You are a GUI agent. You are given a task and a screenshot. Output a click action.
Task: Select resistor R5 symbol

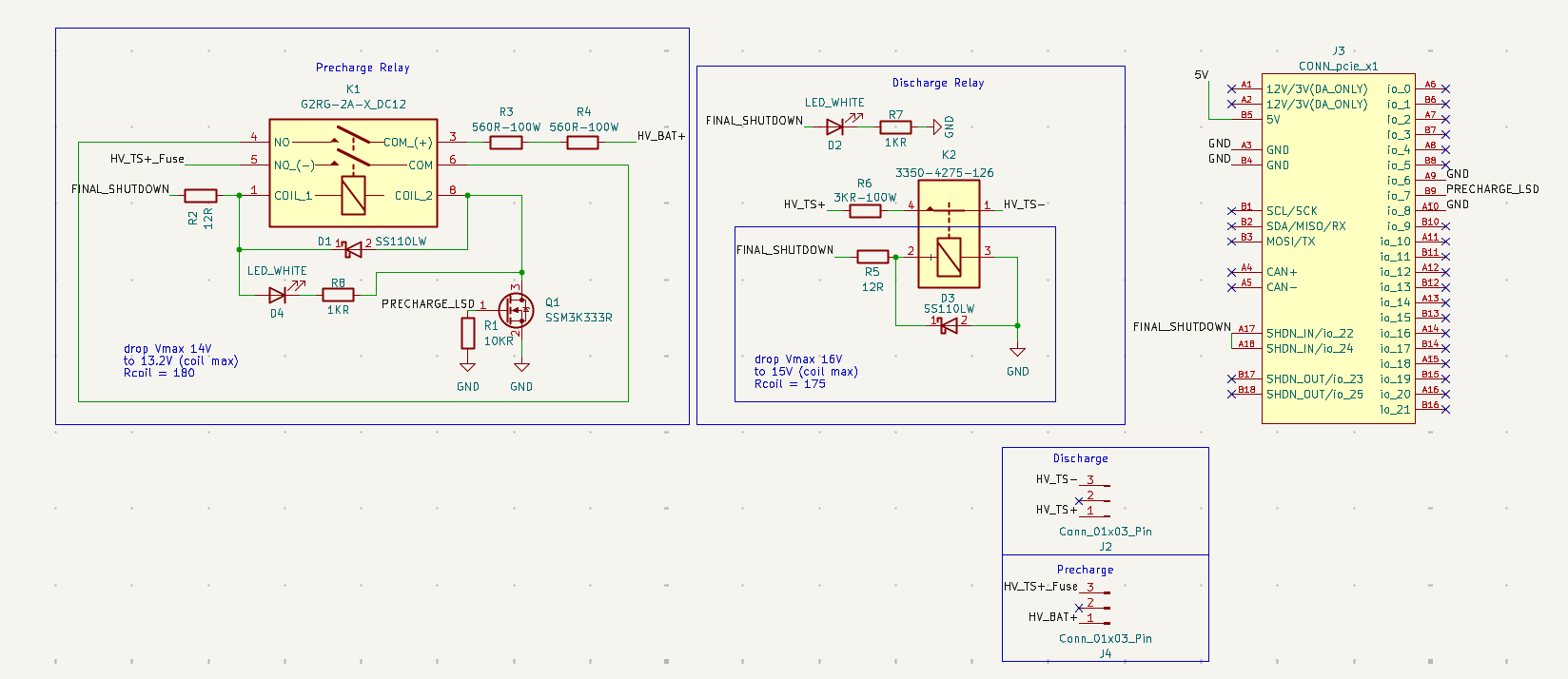tap(872, 257)
